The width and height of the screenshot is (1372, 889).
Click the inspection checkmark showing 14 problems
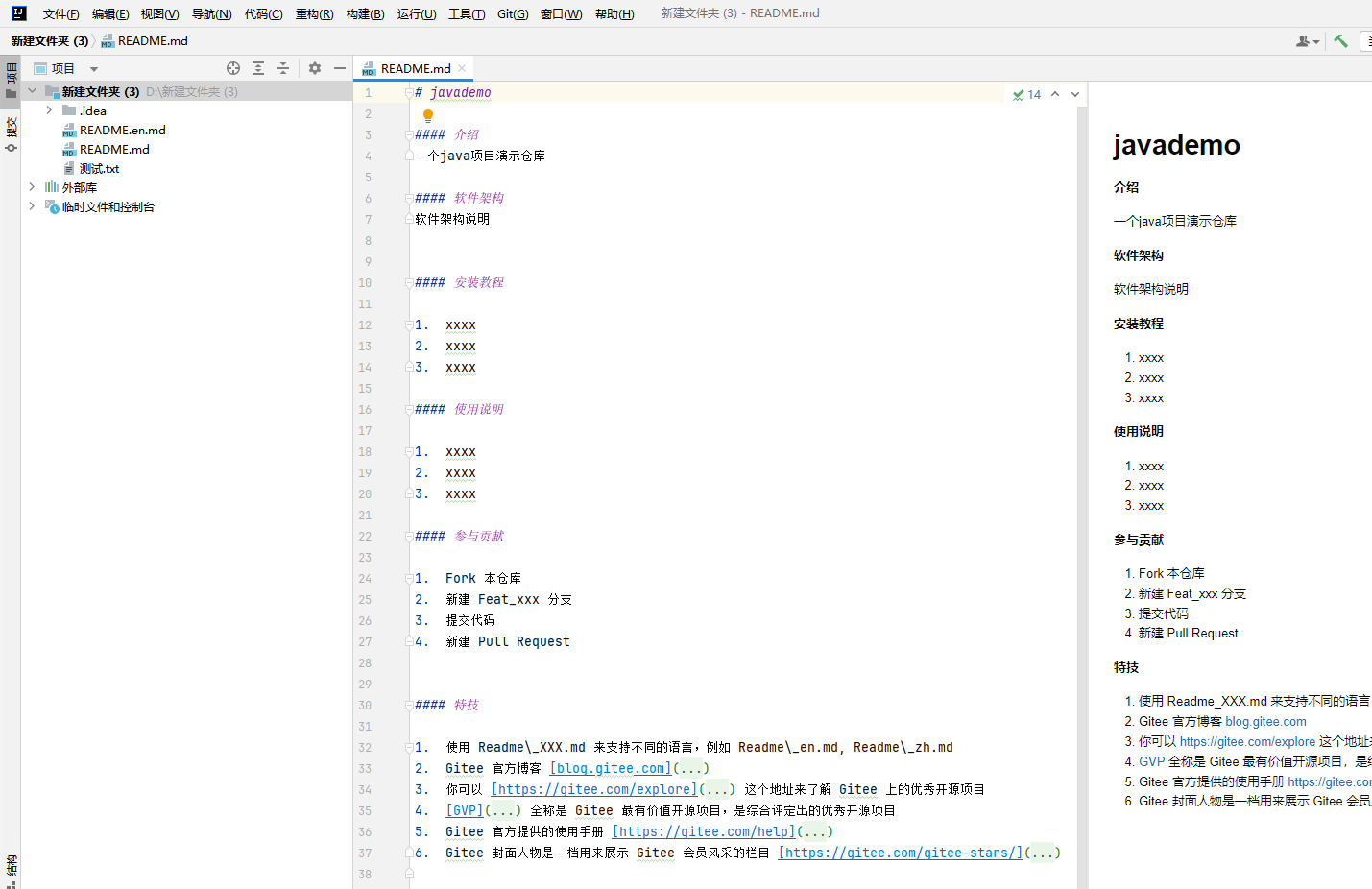[1026, 94]
